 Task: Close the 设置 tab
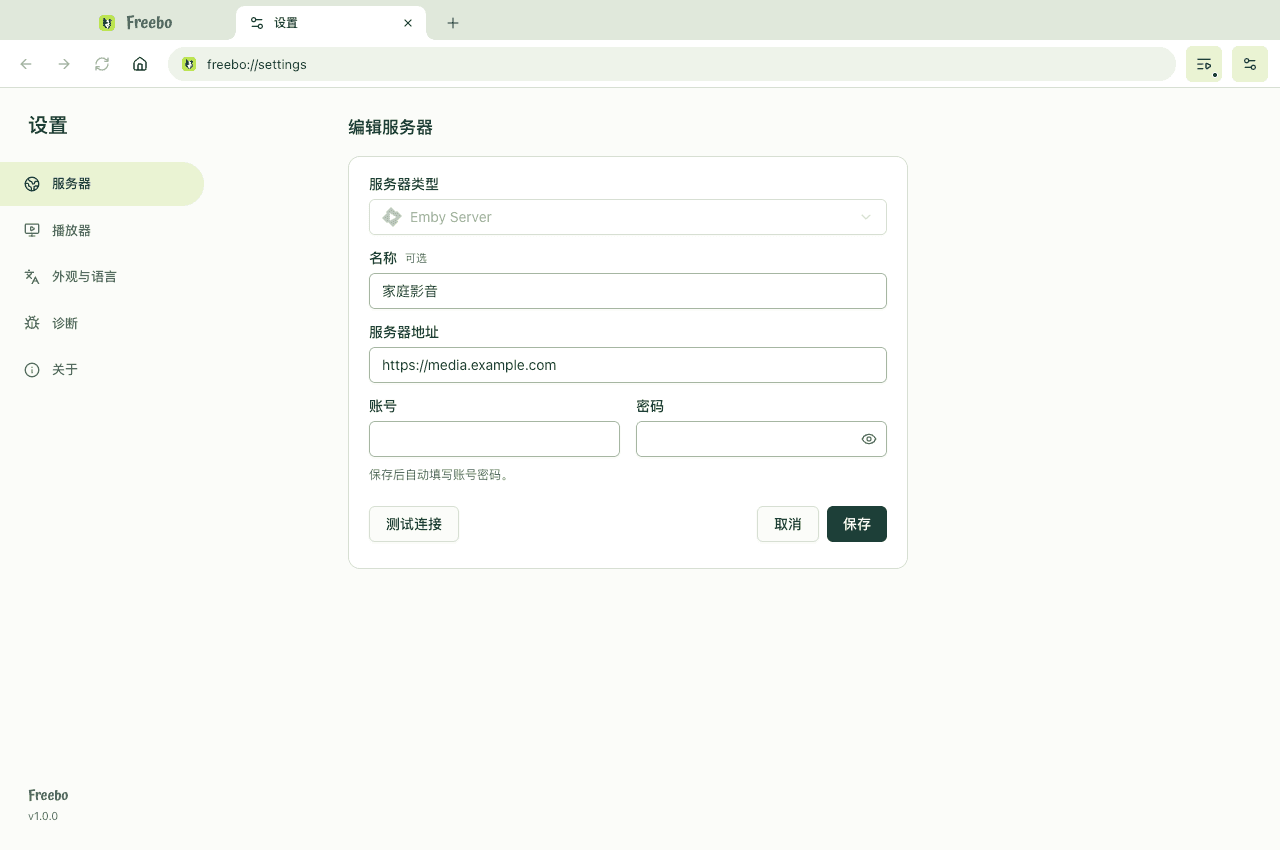click(x=408, y=23)
